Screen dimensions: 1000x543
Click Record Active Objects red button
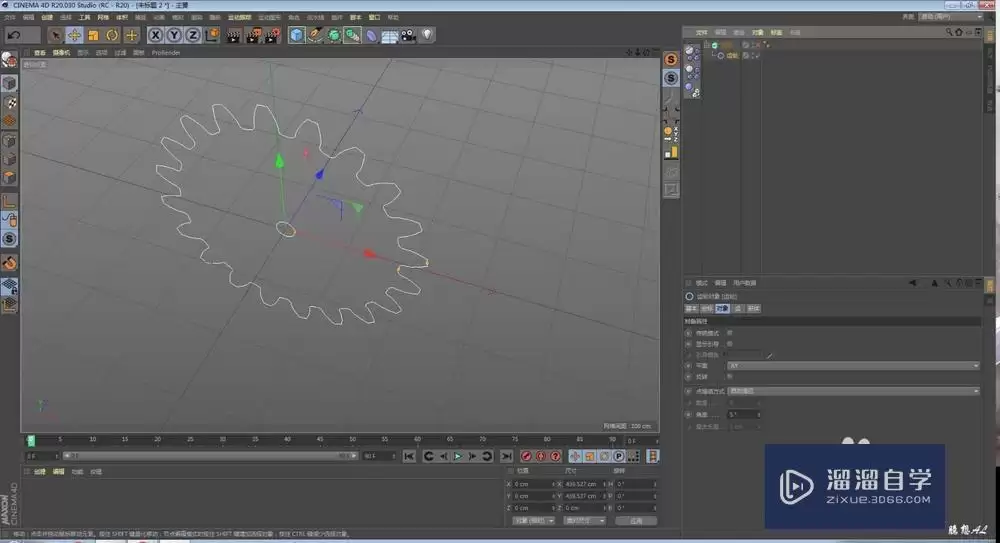click(526, 456)
